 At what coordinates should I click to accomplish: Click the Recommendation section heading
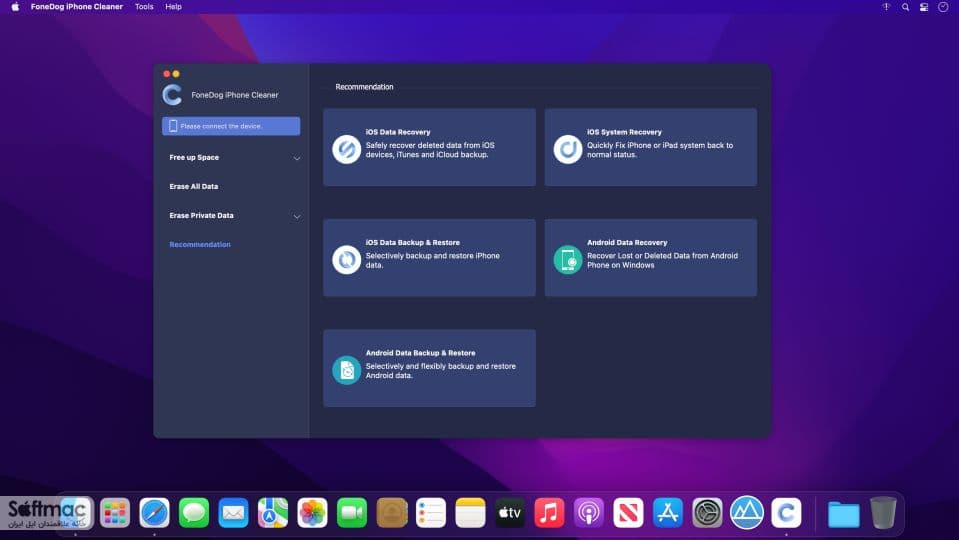coord(365,87)
